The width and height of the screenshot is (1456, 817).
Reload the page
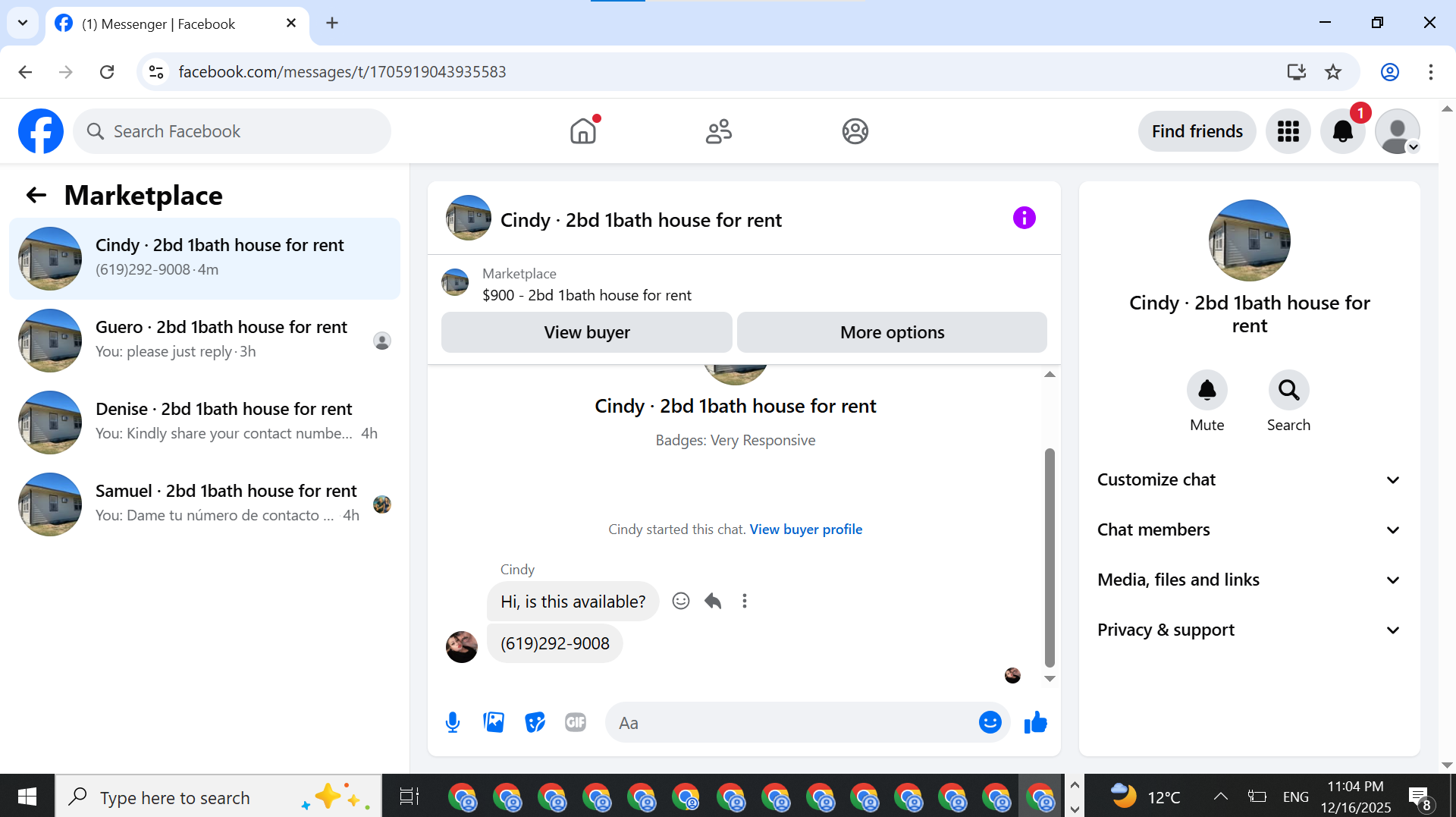pyautogui.click(x=107, y=72)
